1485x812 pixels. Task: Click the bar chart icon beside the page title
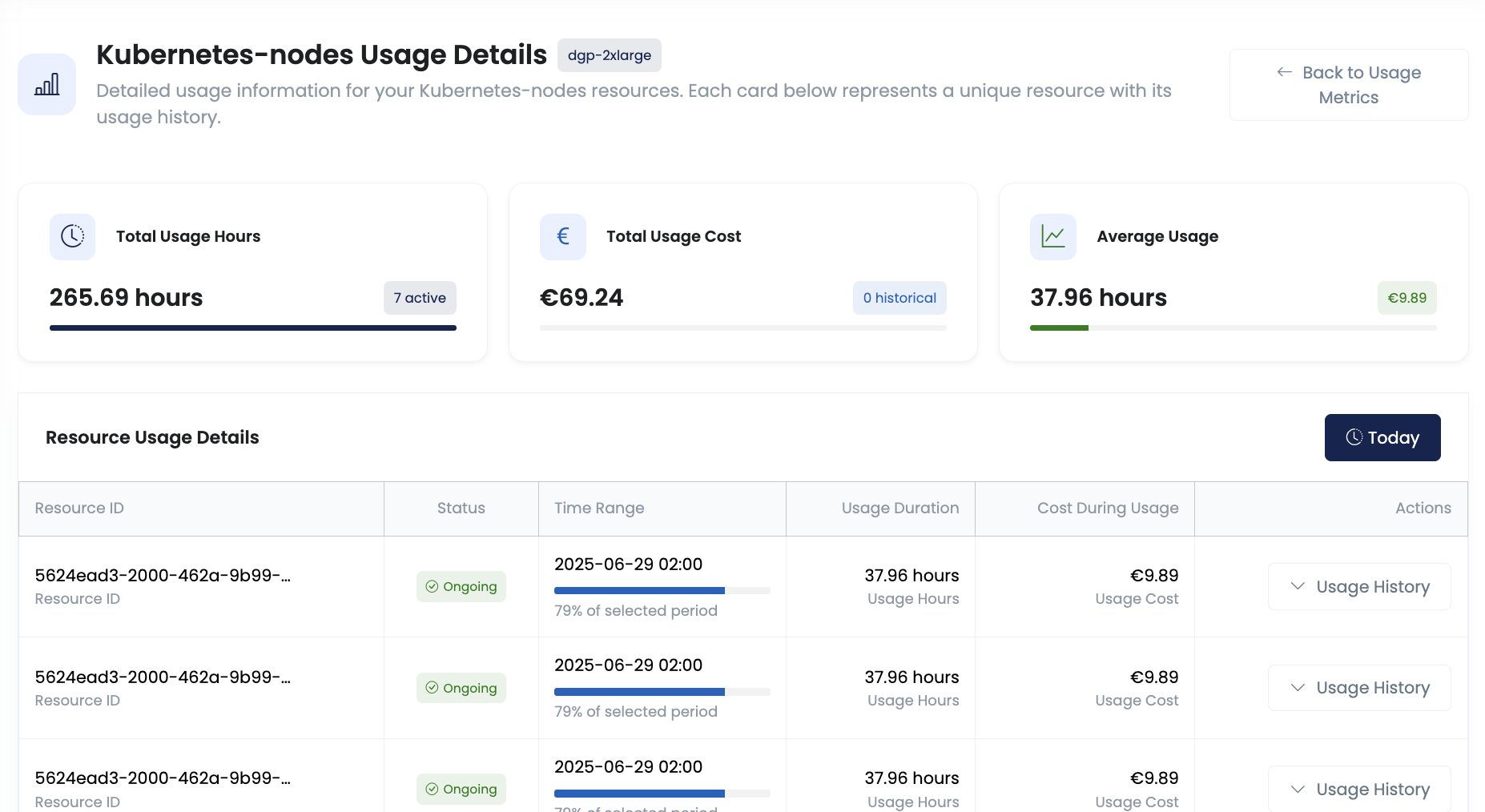pos(46,83)
